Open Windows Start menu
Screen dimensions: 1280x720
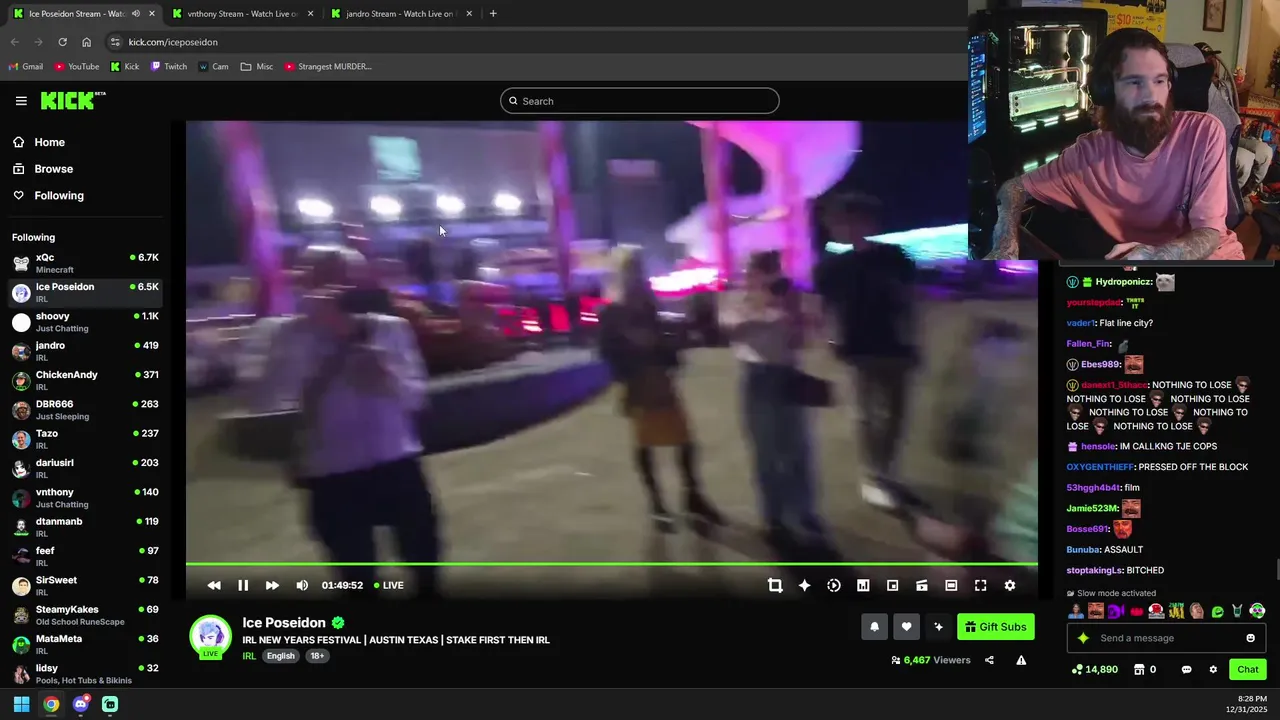21,704
